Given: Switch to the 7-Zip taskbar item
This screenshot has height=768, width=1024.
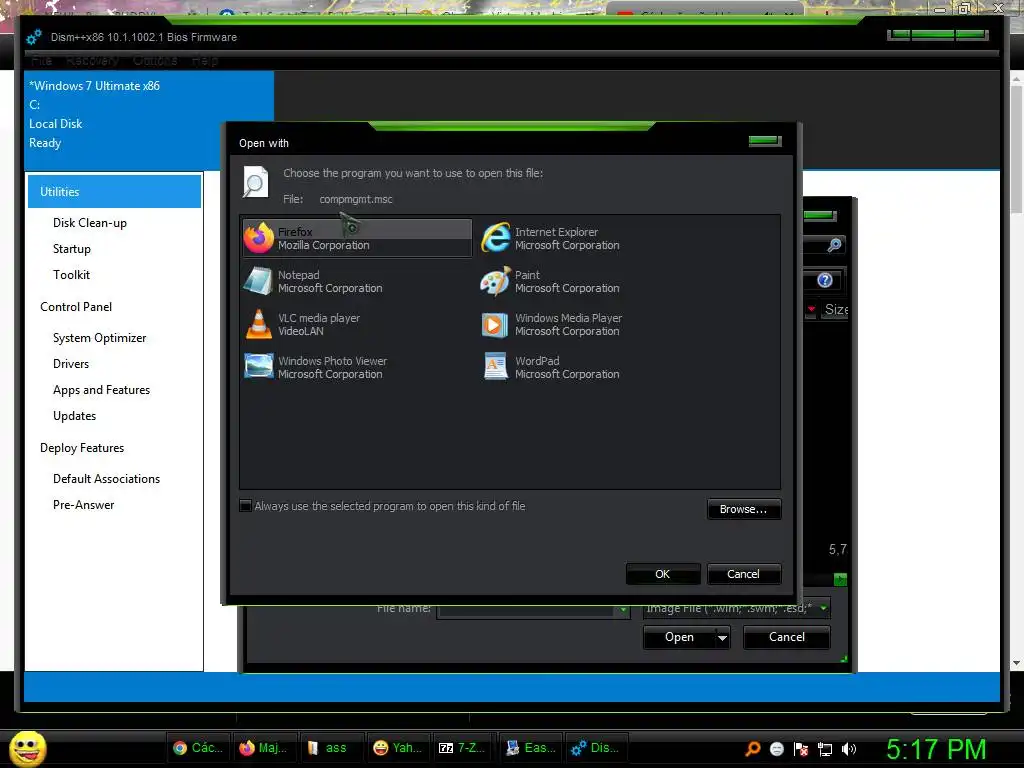Looking at the screenshot, I should pyautogui.click(x=462, y=748).
